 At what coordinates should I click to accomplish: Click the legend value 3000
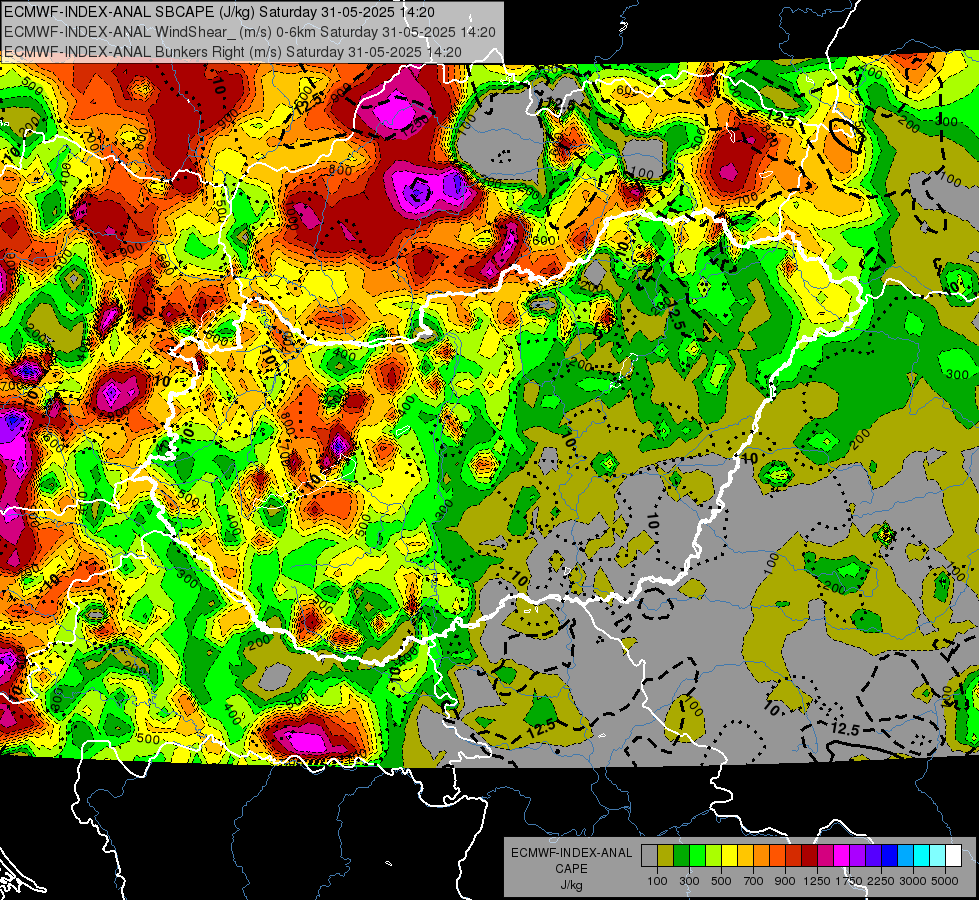(x=914, y=881)
